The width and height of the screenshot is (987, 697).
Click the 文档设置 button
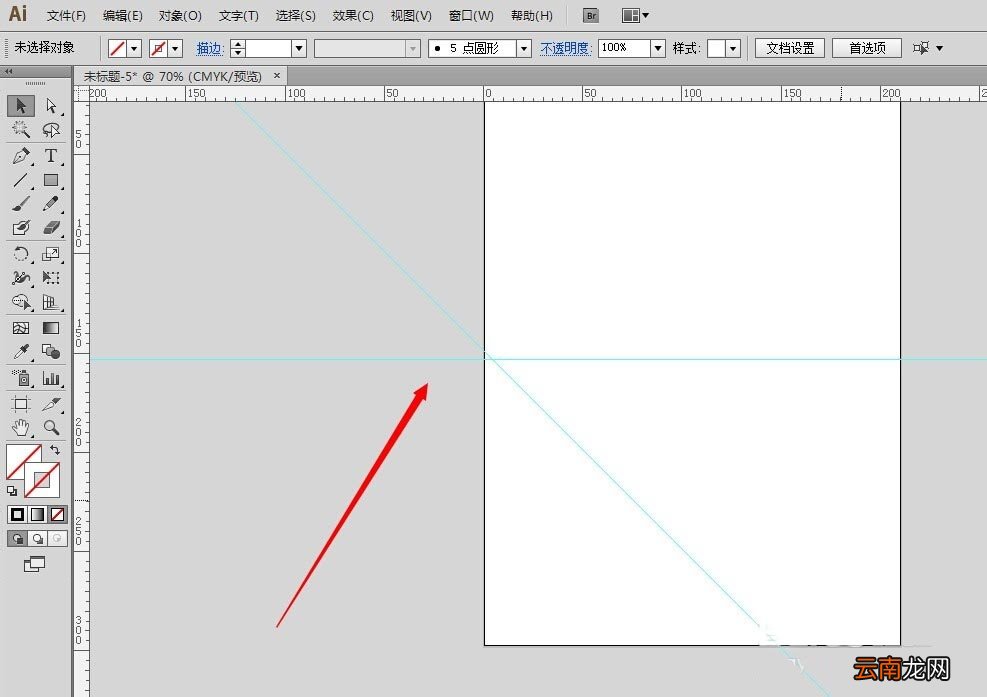click(x=790, y=48)
